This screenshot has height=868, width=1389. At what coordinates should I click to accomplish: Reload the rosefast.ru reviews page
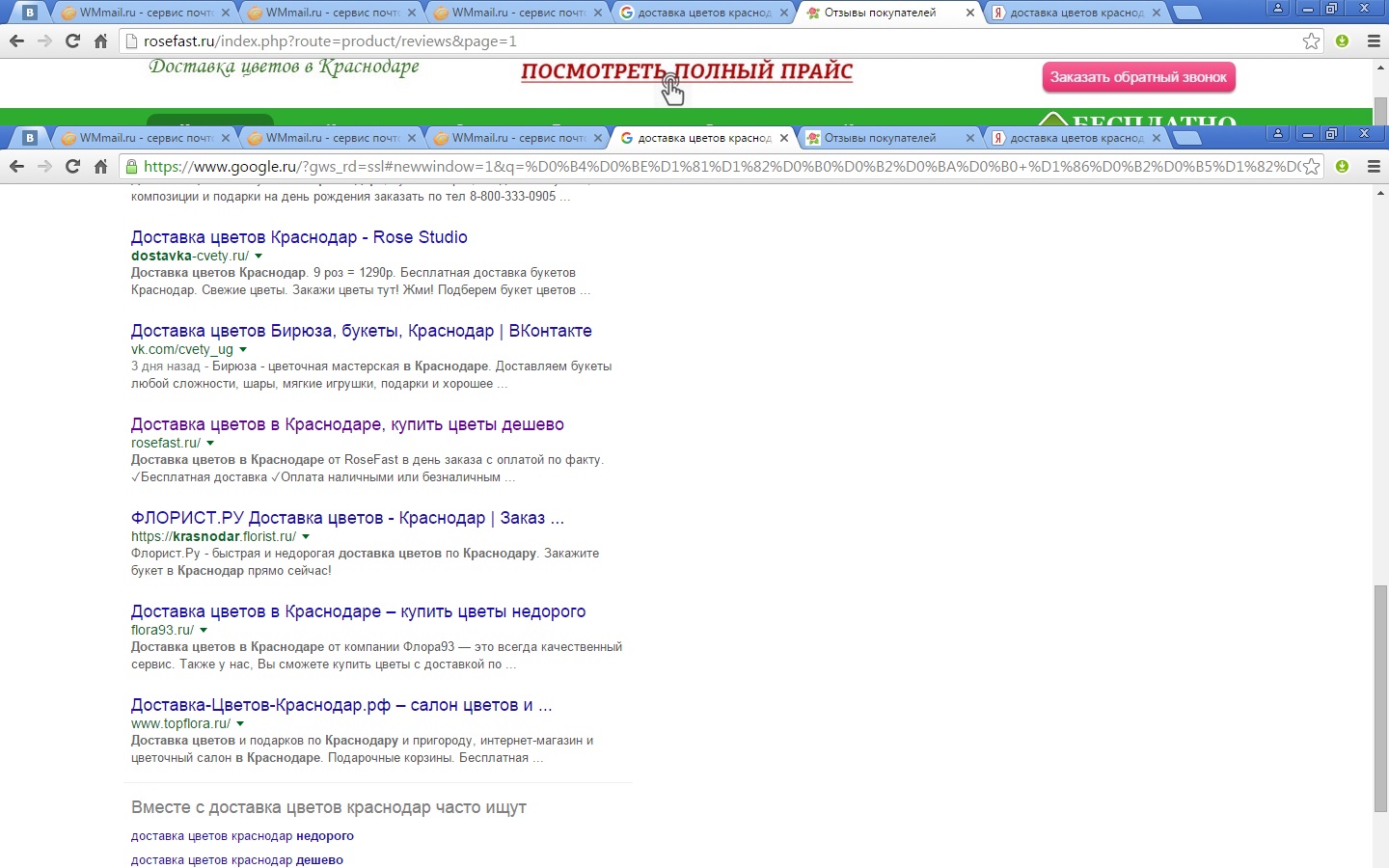pos(72,41)
